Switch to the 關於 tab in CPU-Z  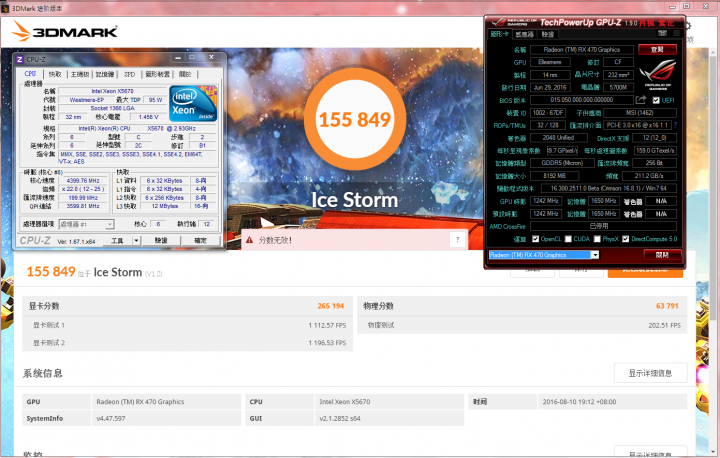185,74
